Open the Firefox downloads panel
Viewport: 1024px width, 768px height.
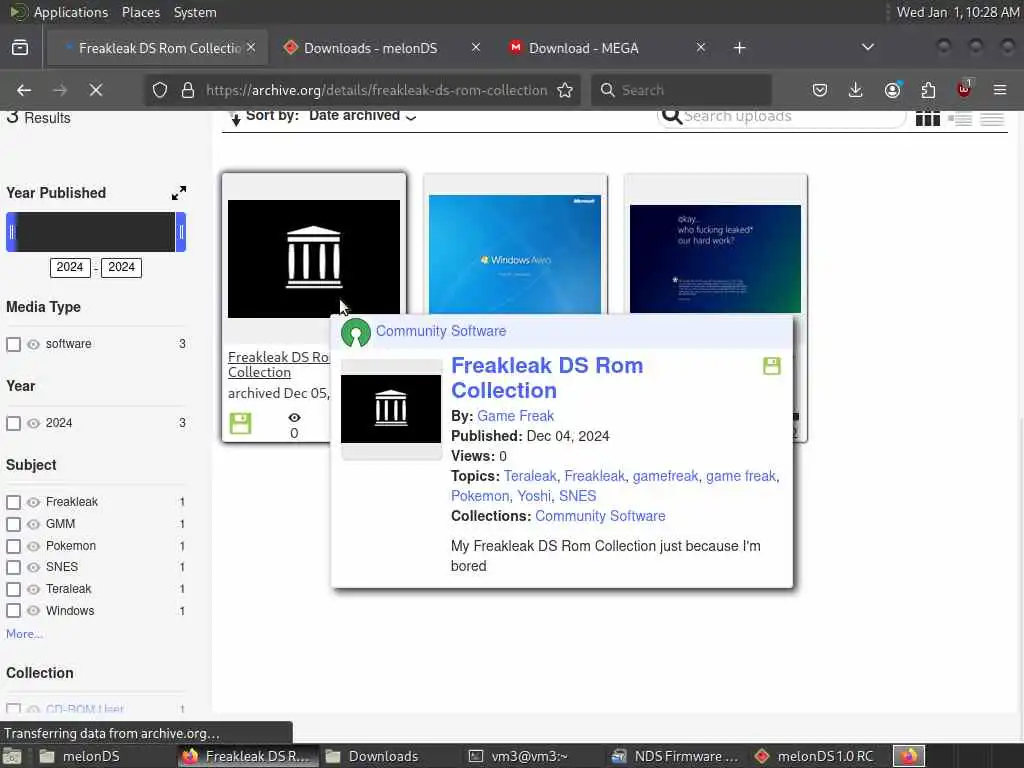pos(856,90)
